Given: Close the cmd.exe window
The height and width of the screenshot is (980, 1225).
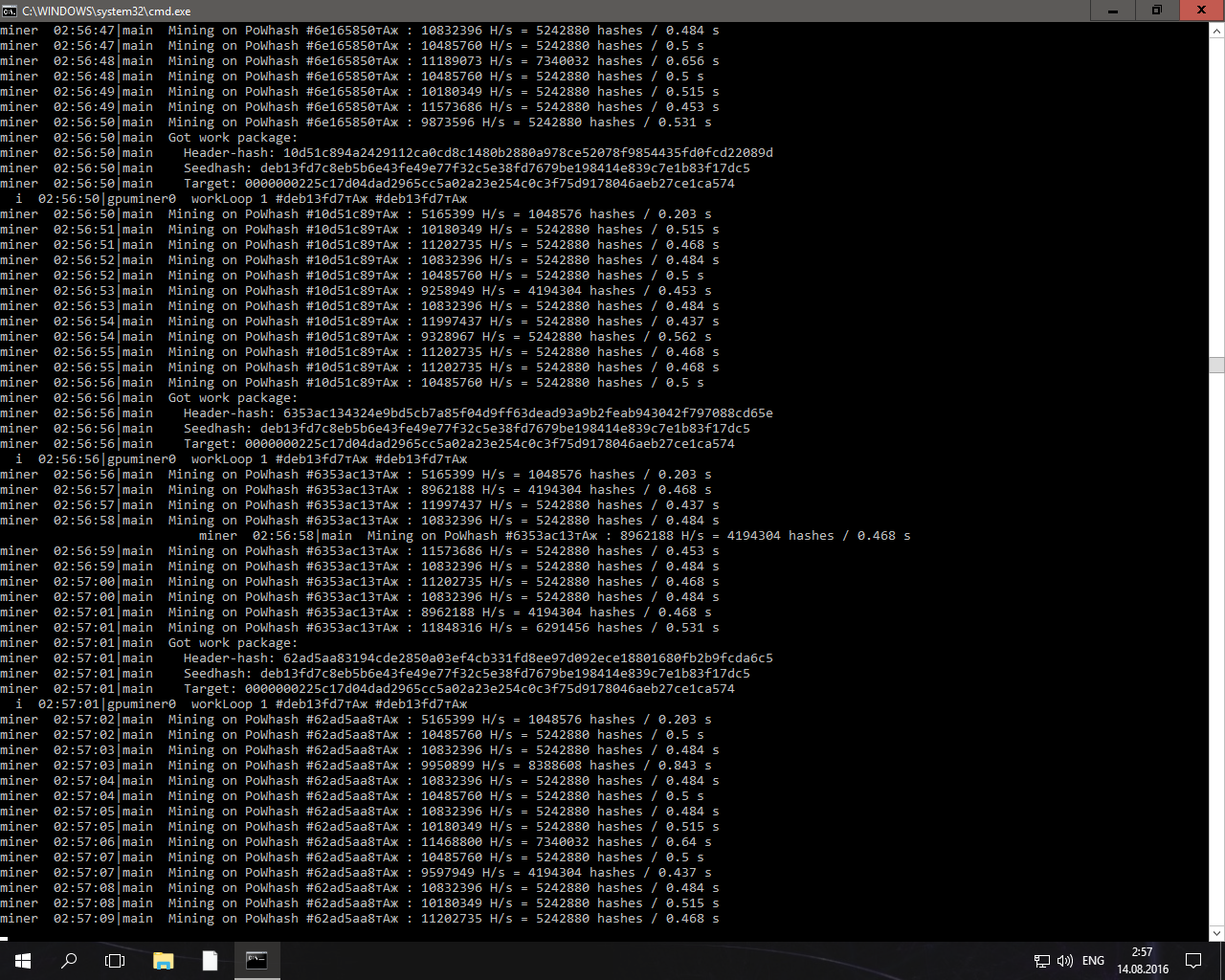Looking at the screenshot, I should pyautogui.click(x=1201, y=11).
